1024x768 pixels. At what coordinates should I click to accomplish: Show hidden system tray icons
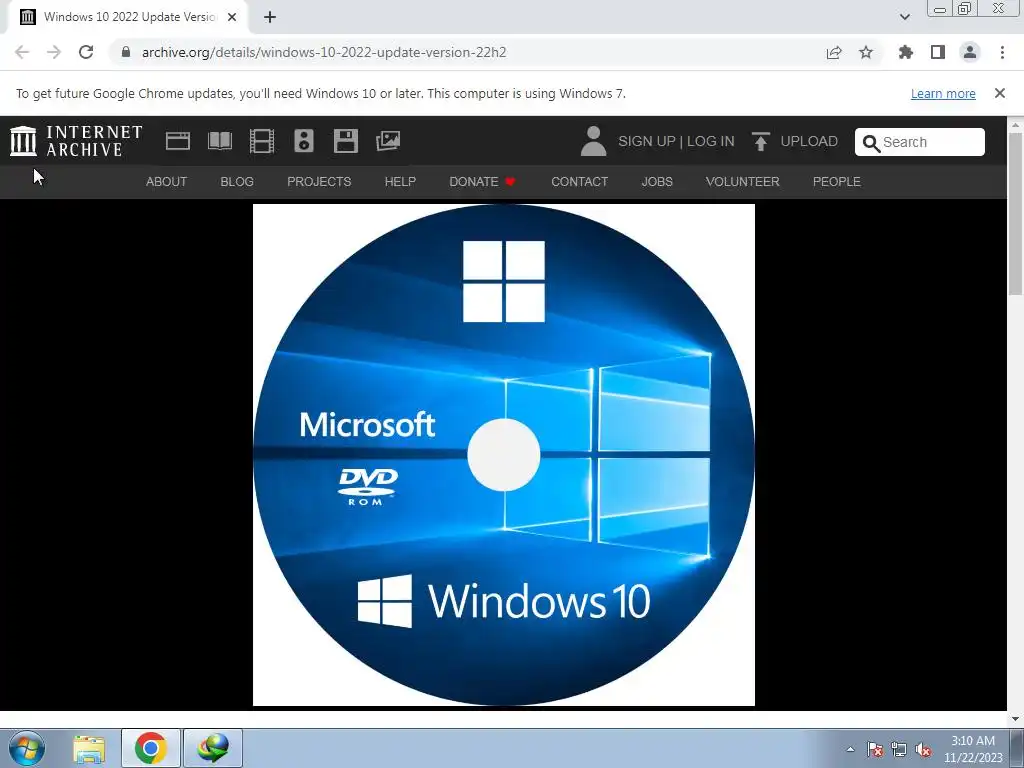tap(850, 749)
